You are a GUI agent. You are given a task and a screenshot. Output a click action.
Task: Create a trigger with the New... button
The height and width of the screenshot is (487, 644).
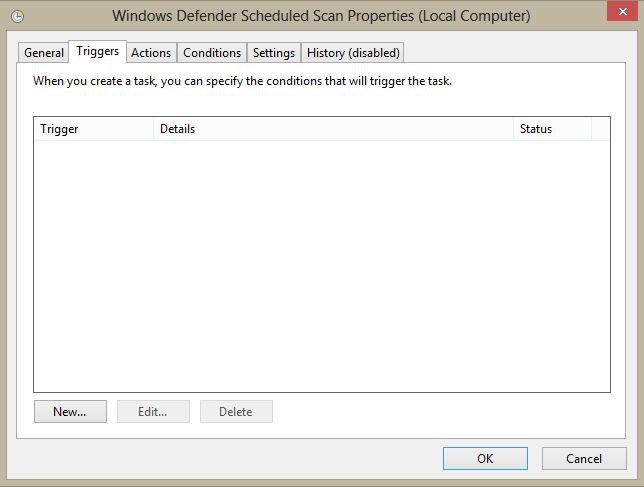click(70, 411)
